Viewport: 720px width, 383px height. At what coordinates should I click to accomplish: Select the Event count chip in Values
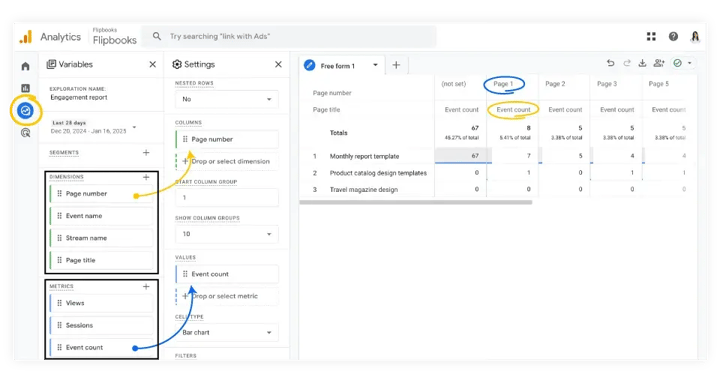[x=227, y=274]
